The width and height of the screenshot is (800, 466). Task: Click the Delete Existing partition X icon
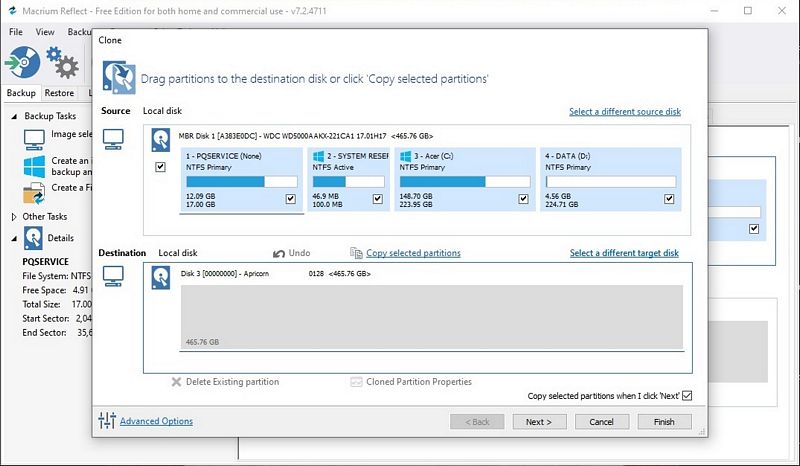tap(176, 382)
